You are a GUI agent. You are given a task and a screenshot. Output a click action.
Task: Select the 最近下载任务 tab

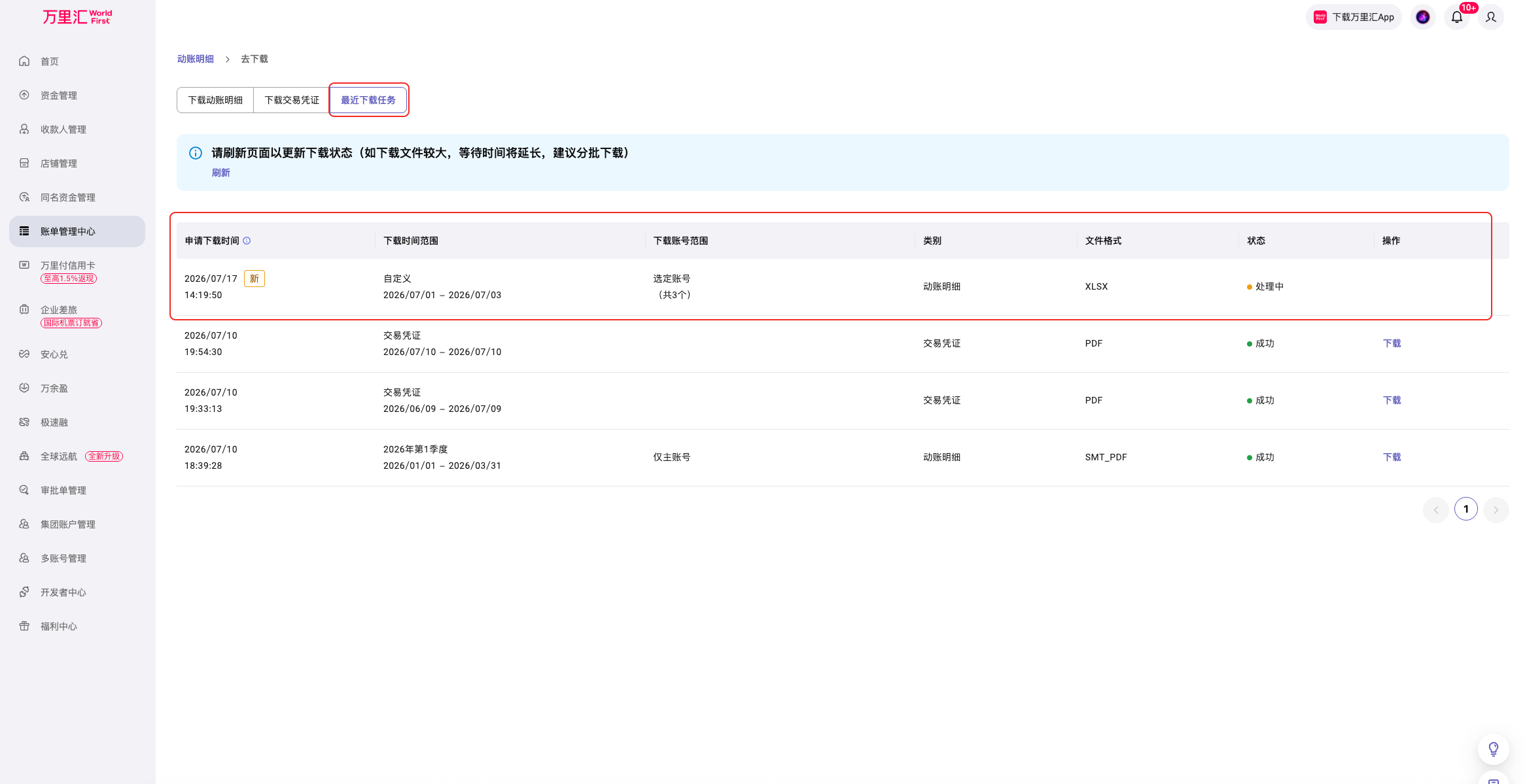click(x=368, y=100)
